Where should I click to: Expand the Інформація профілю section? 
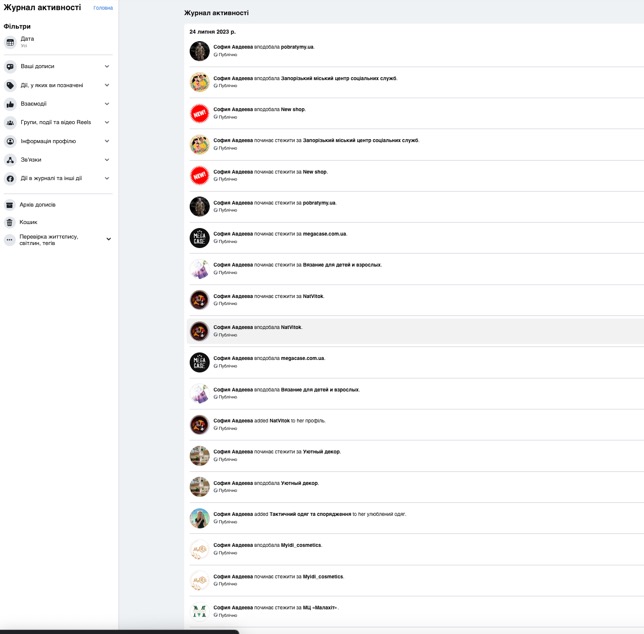coord(107,141)
